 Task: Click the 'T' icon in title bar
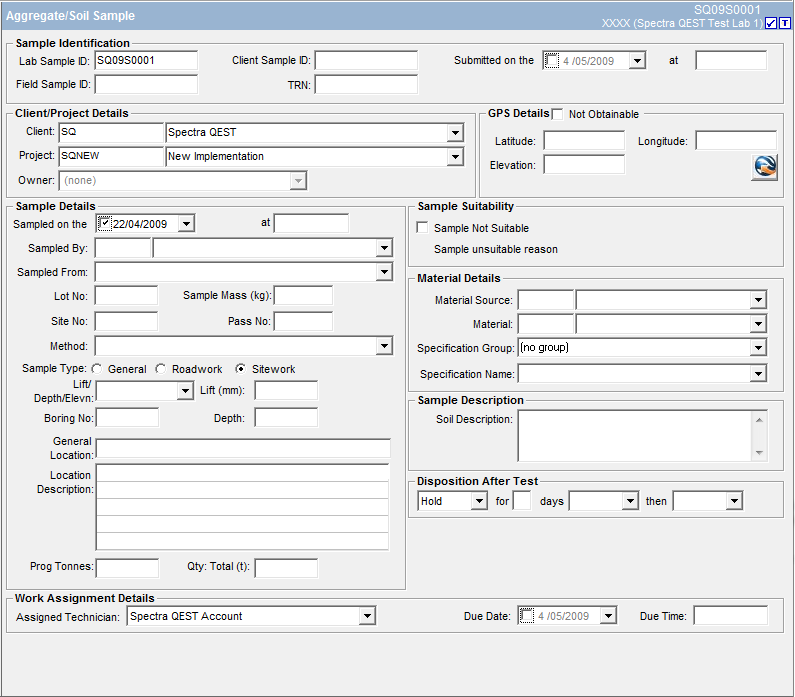click(785, 23)
